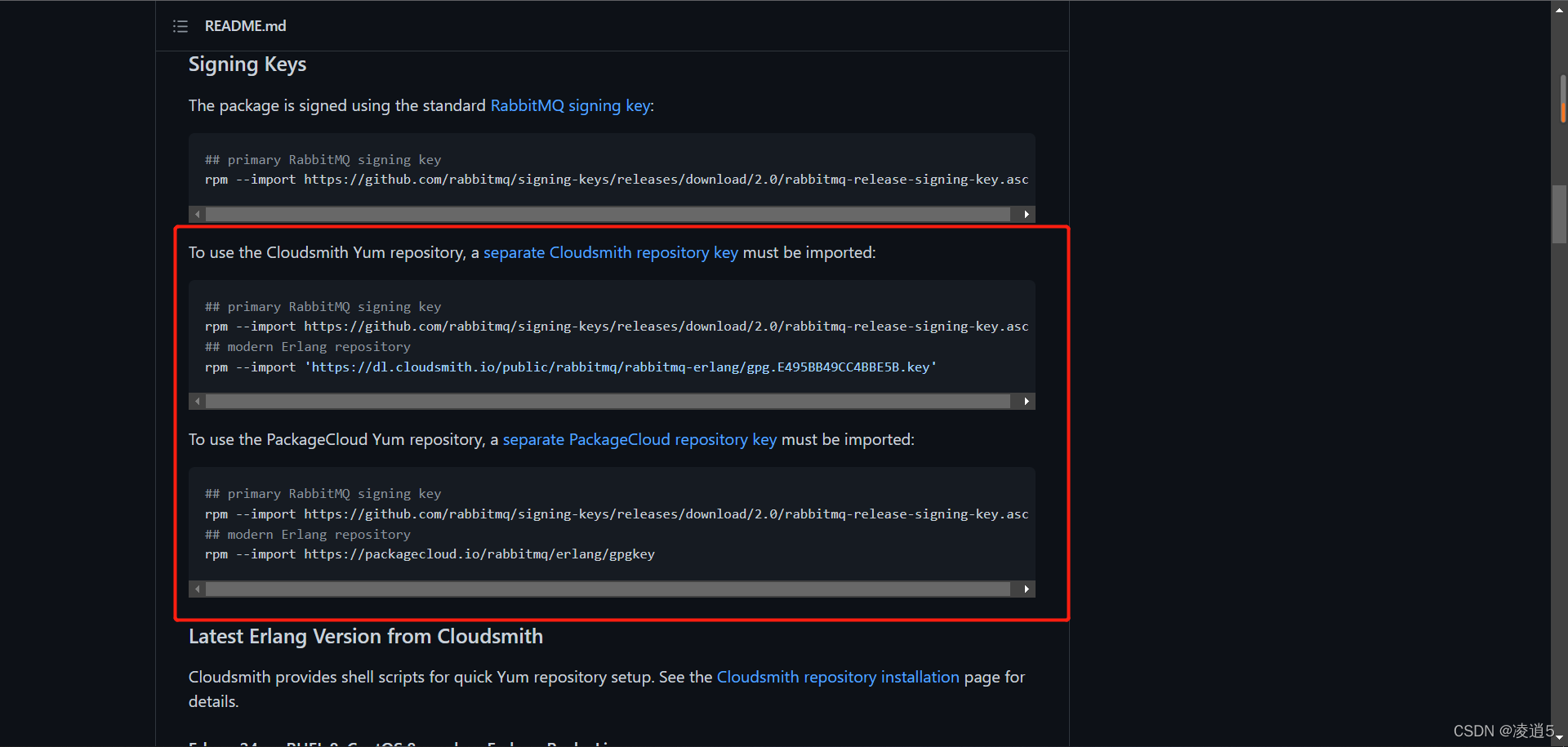Click the first code block horizontal scrollbar thumb
The width and height of the screenshot is (1568, 747).
click(x=608, y=214)
